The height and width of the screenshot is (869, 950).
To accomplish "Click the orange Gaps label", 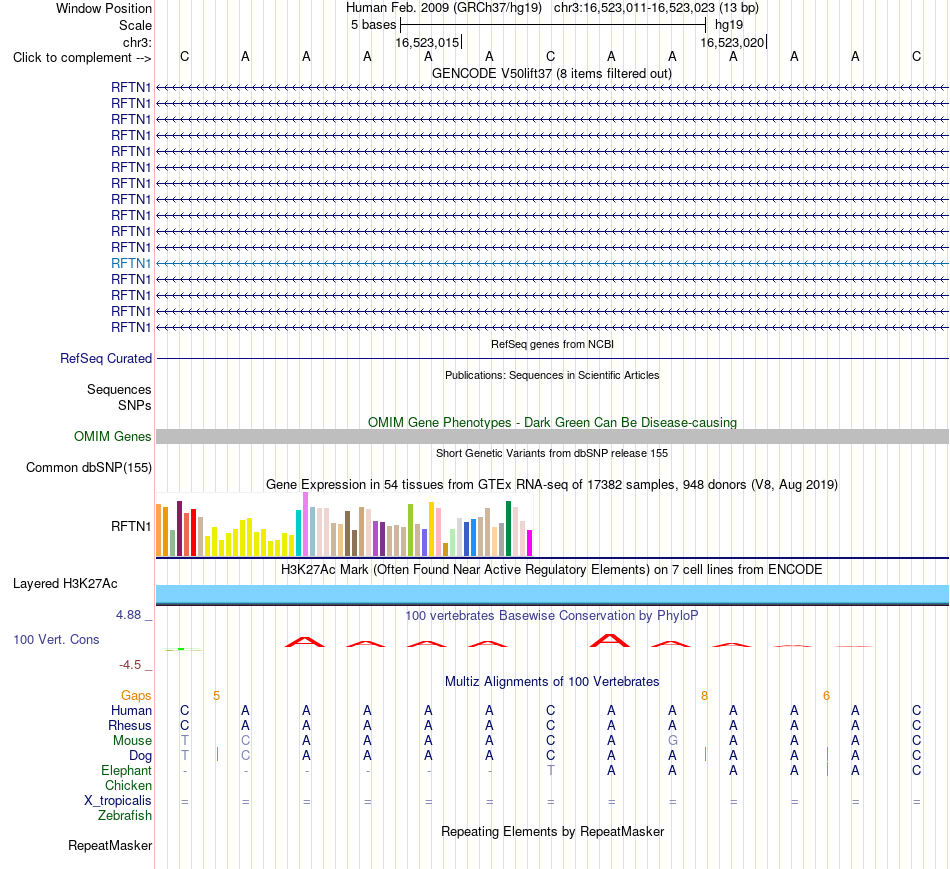I will 136,696.
